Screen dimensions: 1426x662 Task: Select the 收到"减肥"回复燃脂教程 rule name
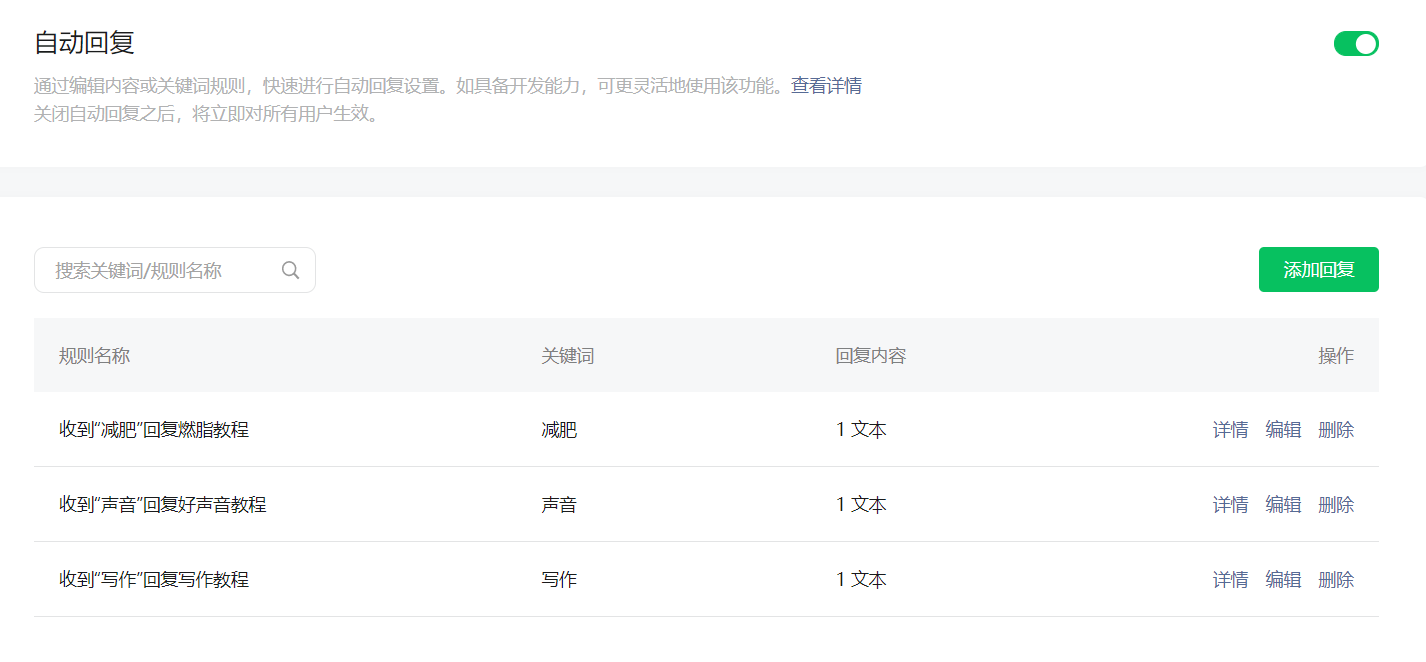[154, 430]
